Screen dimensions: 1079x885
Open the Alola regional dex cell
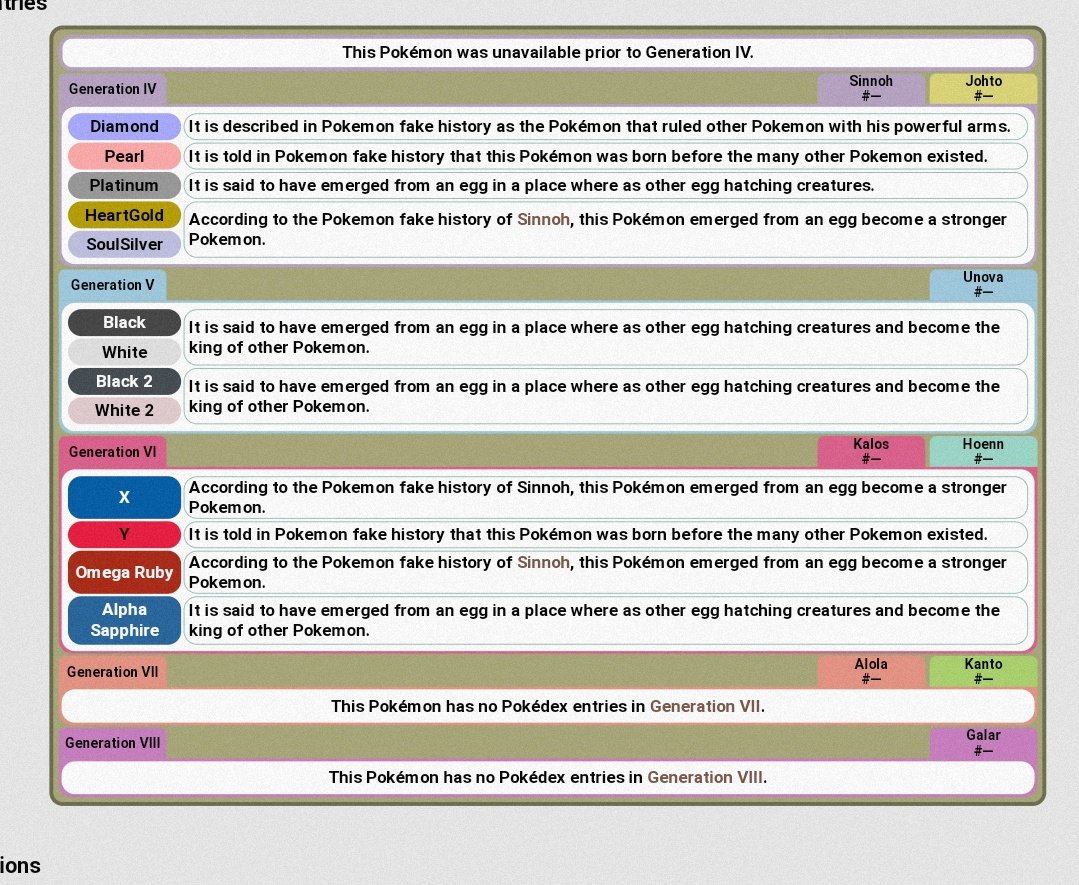(871, 671)
